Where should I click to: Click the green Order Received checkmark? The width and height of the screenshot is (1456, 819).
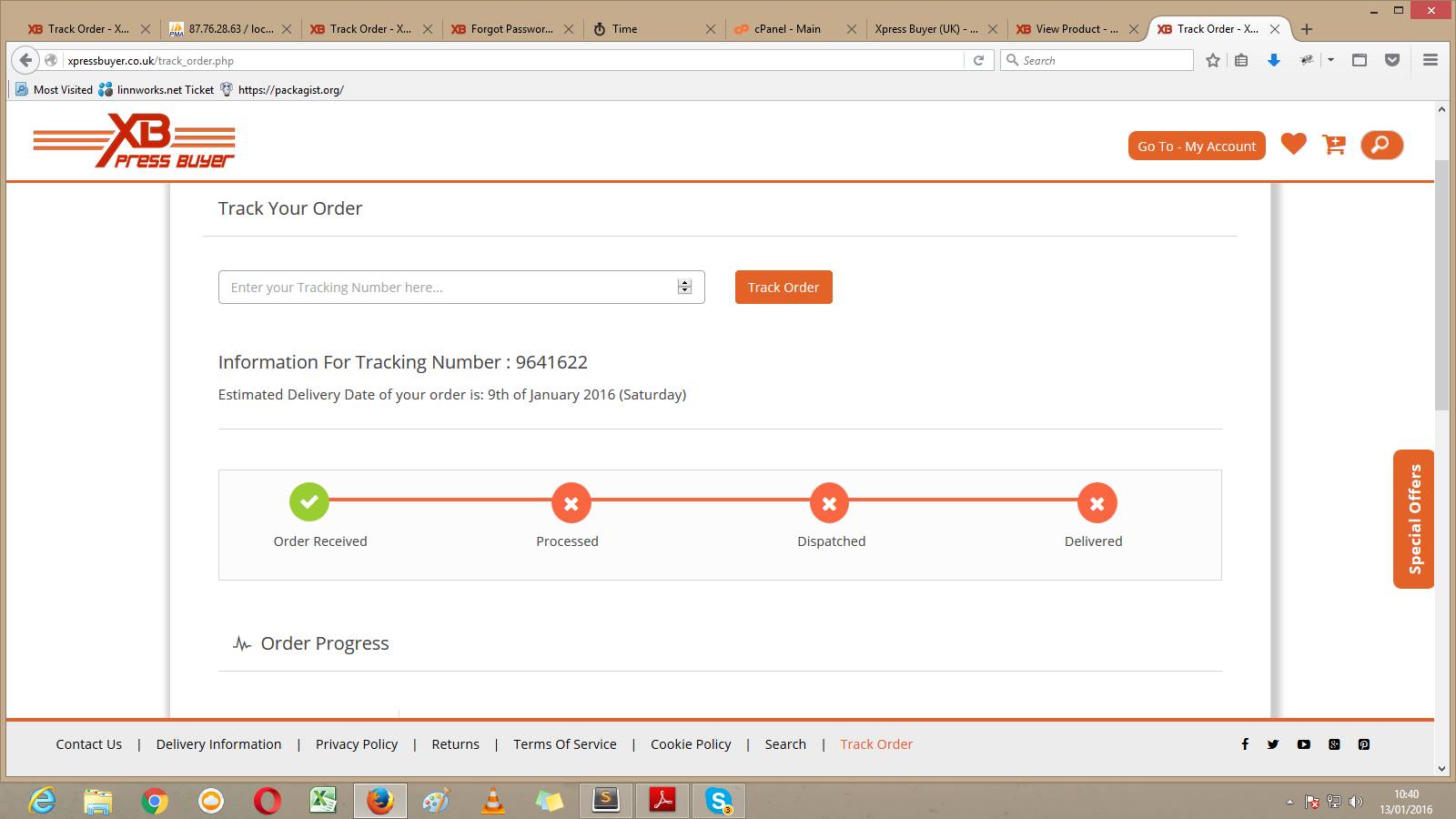point(309,502)
